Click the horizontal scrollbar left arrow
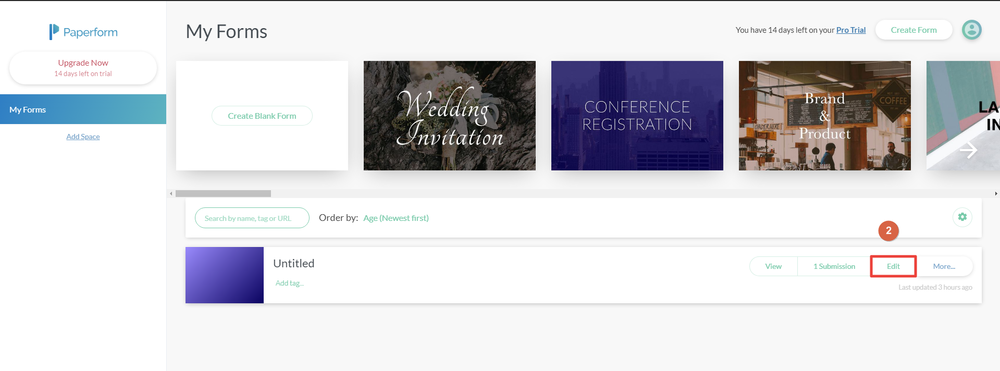Image resolution: width=1000 pixels, height=371 pixels. point(170,193)
